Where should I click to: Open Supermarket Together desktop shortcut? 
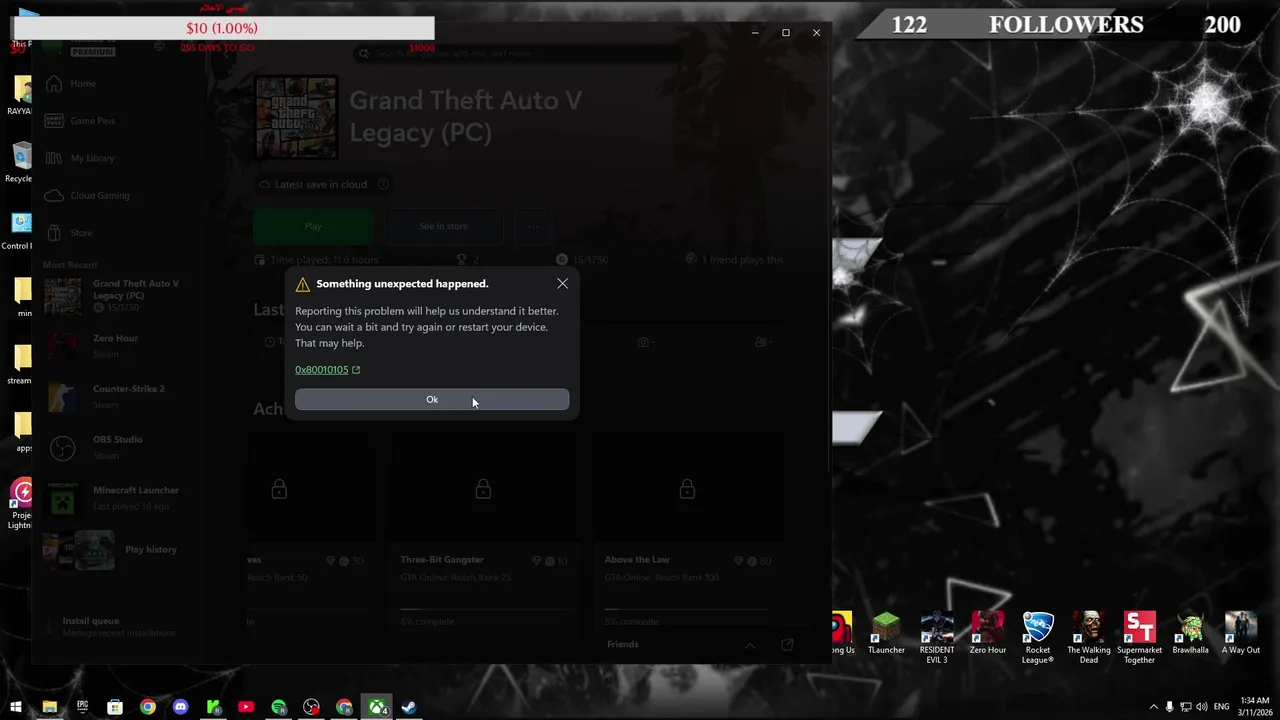tap(1139, 638)
